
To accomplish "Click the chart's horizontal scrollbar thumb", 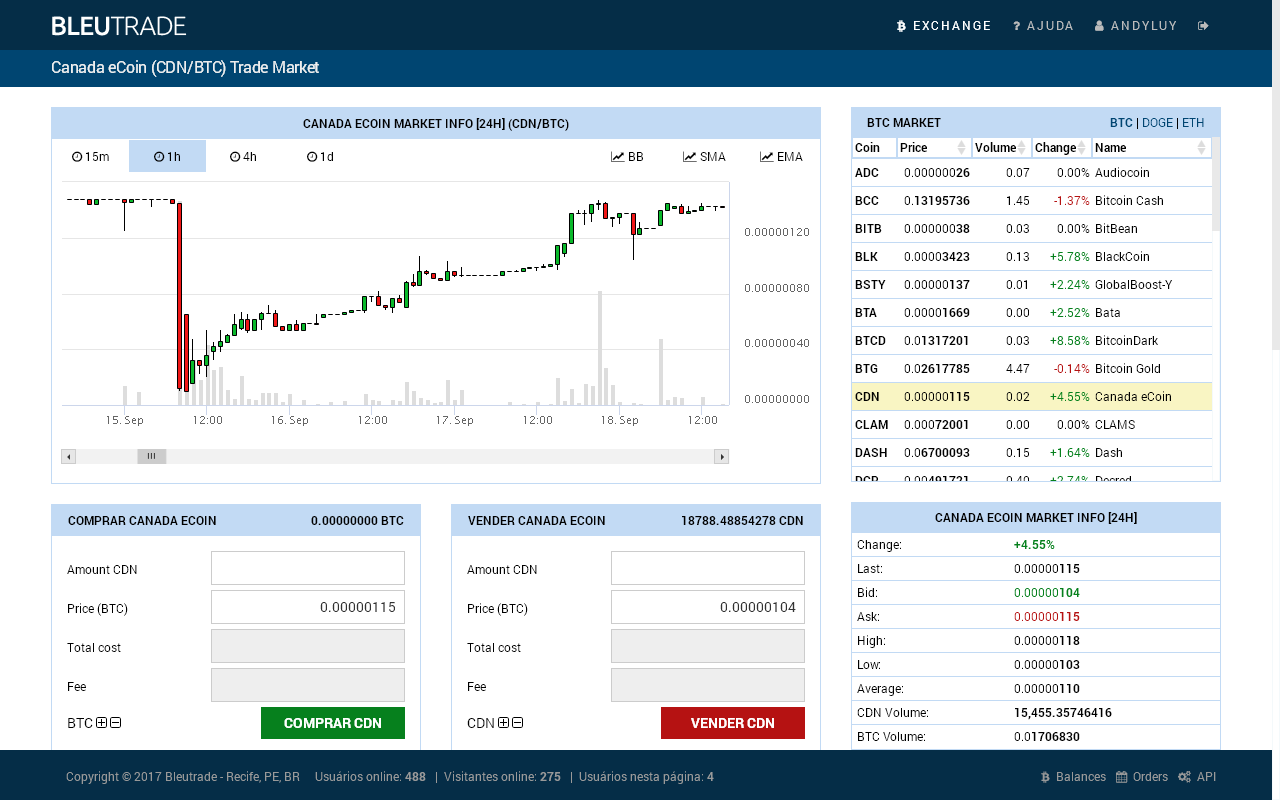I will pyautogui.click(x=152, y=457).
